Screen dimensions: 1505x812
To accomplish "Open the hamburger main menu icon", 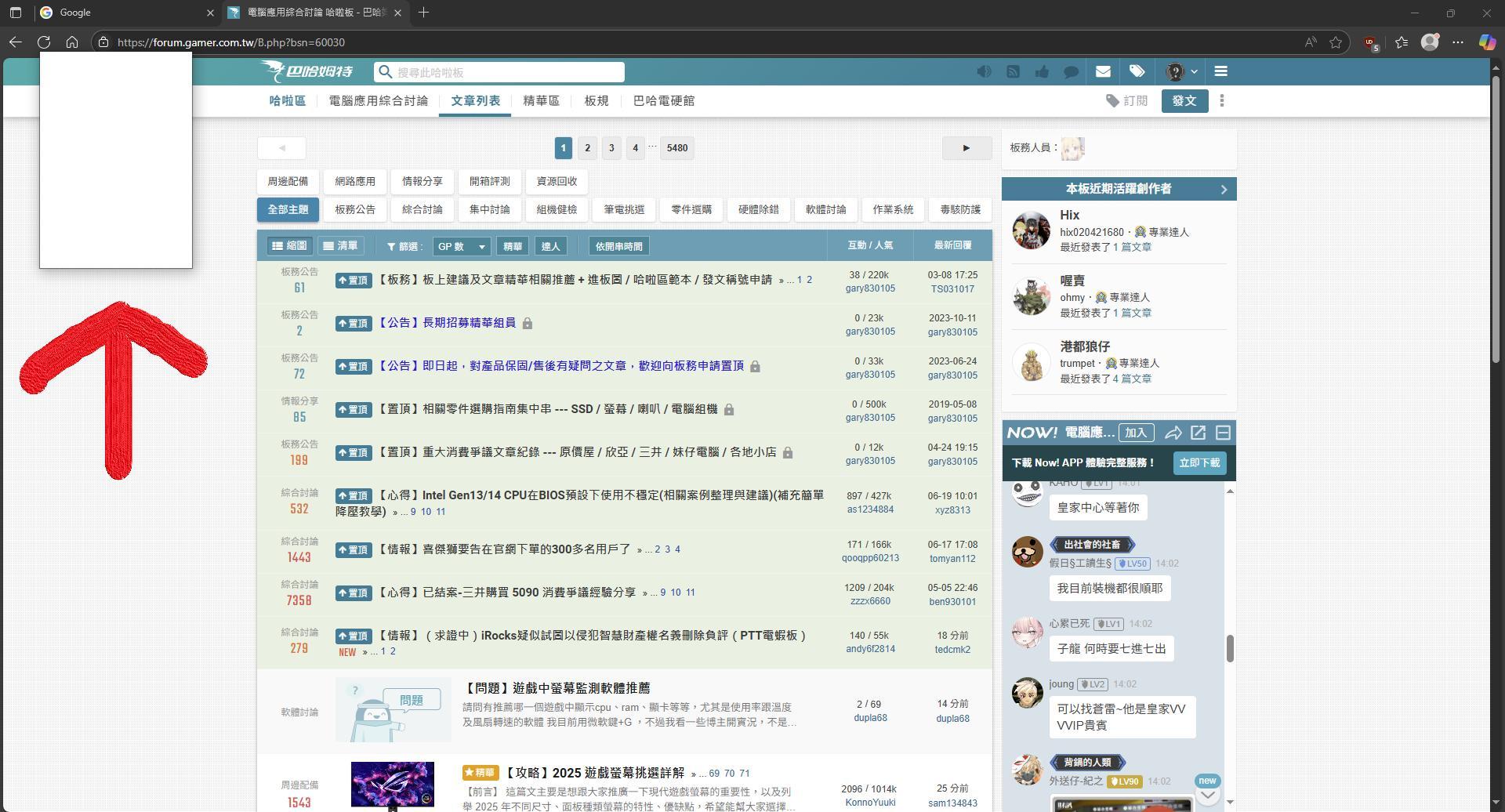I will [x=1220, y=71].
